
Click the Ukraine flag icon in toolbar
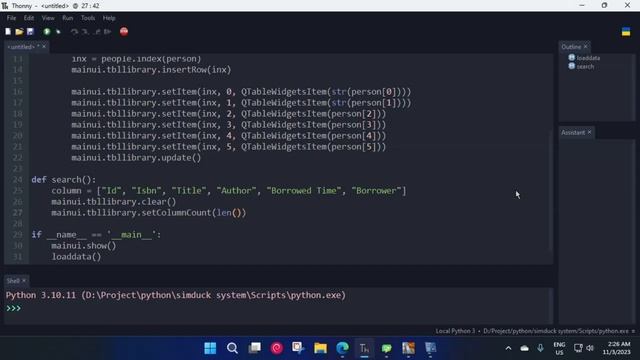pyautogui.click(x=626, y=32)
